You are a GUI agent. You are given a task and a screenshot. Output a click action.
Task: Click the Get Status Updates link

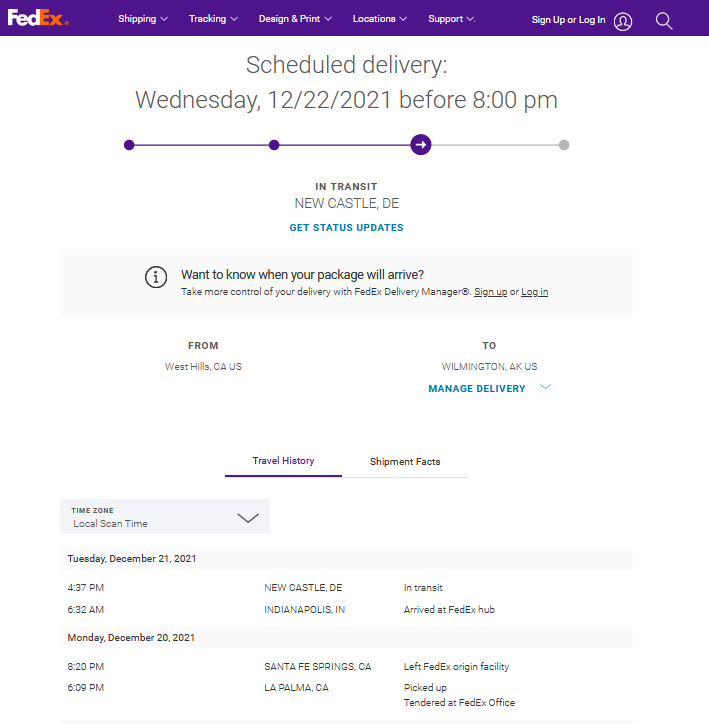click(x=346, y=228)
